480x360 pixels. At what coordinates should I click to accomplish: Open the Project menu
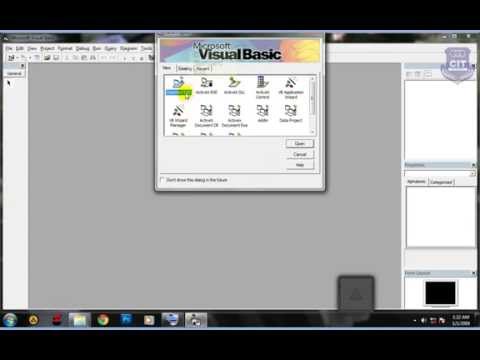47,49
